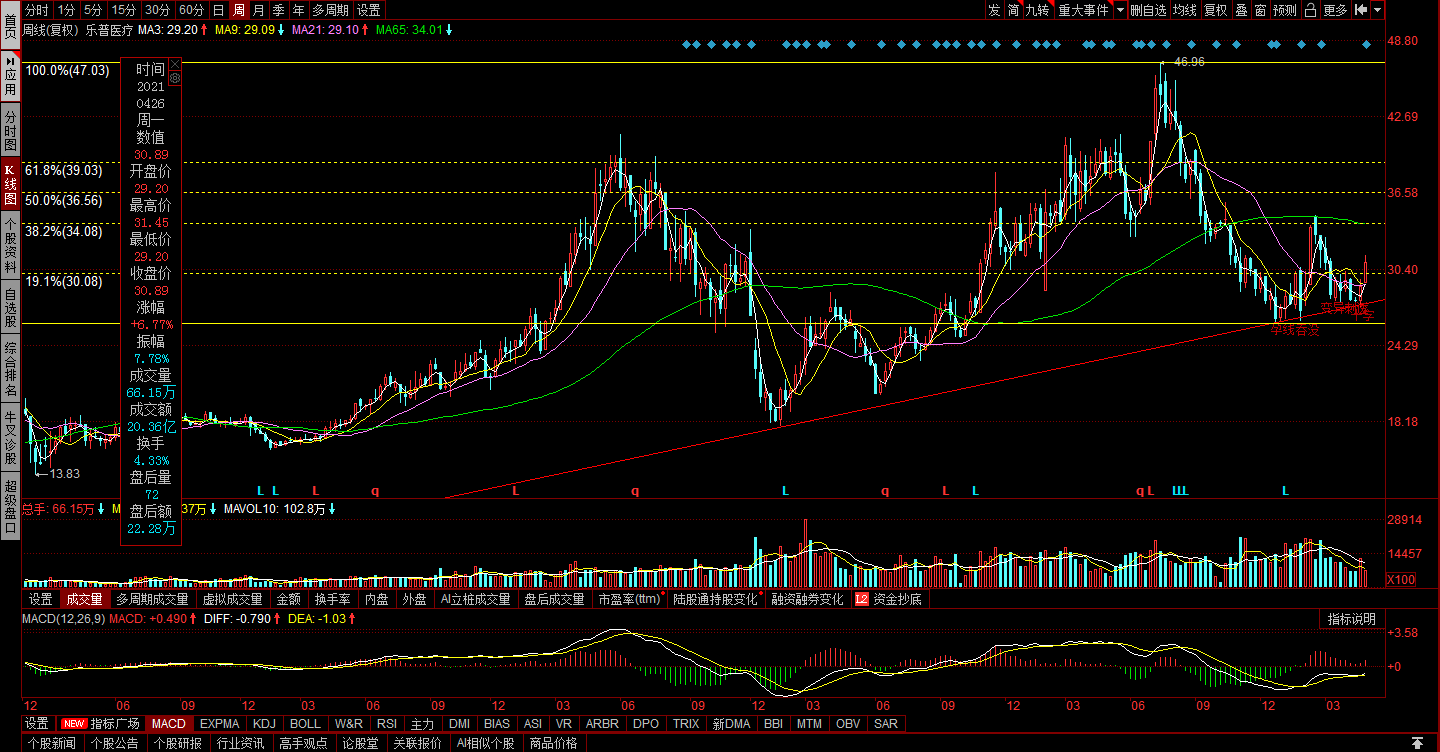Select the AI立桩成交量 tab
Viewport: 1440px width, 752px height.
tap(475, 599)
